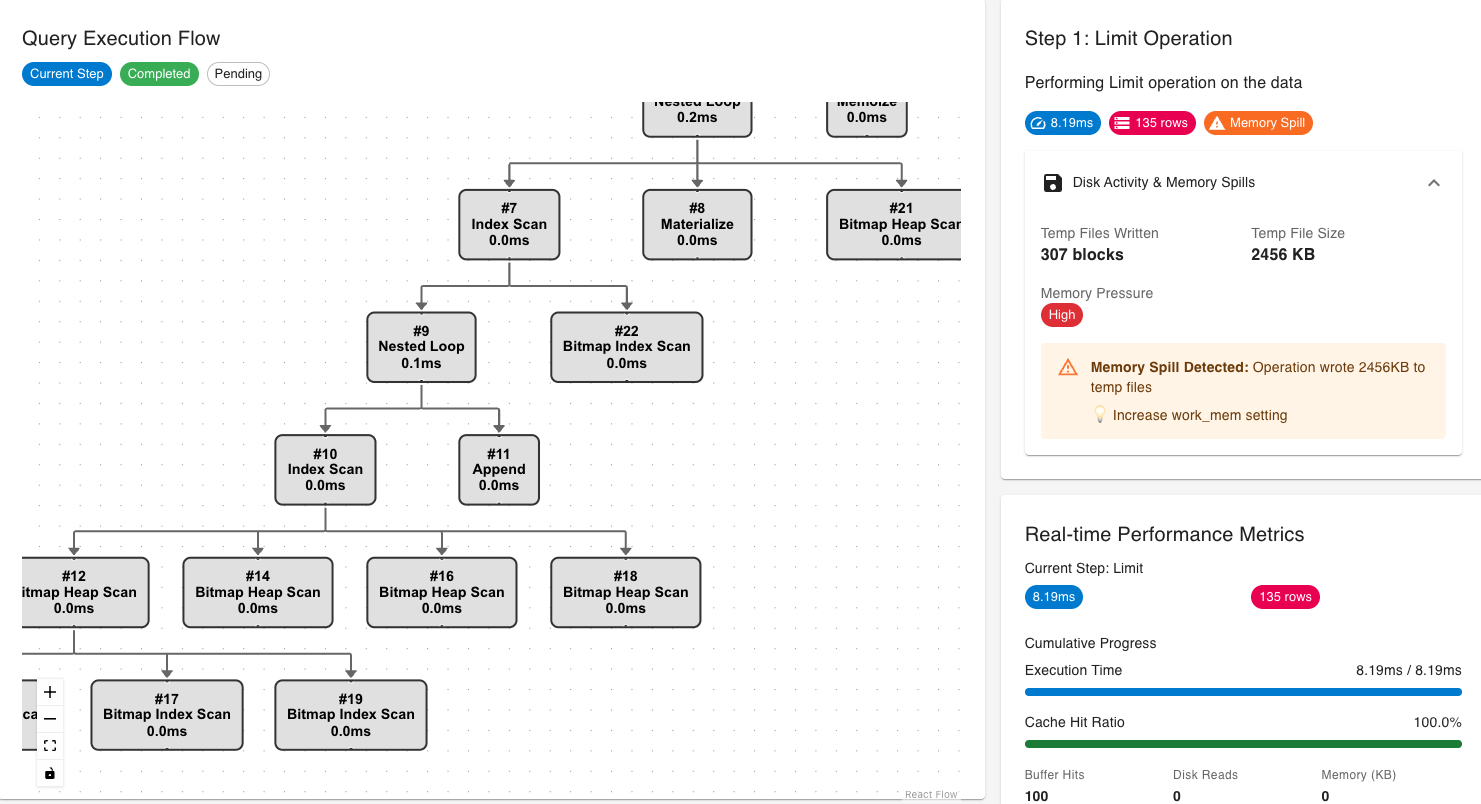Click the speedometer icon in the 8.19ms badge
Viewport: 1481px width, 804px height.
tap(1038, 122)
